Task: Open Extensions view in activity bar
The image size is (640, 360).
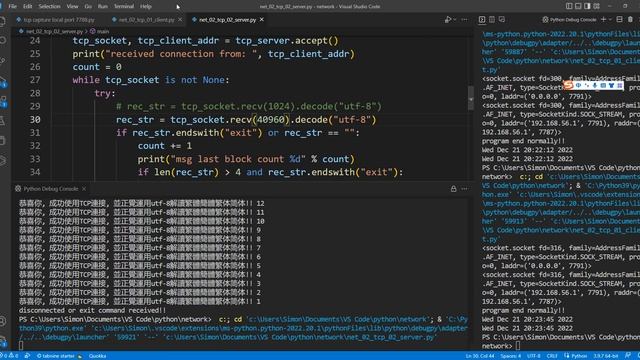Action: click(3, 101)
